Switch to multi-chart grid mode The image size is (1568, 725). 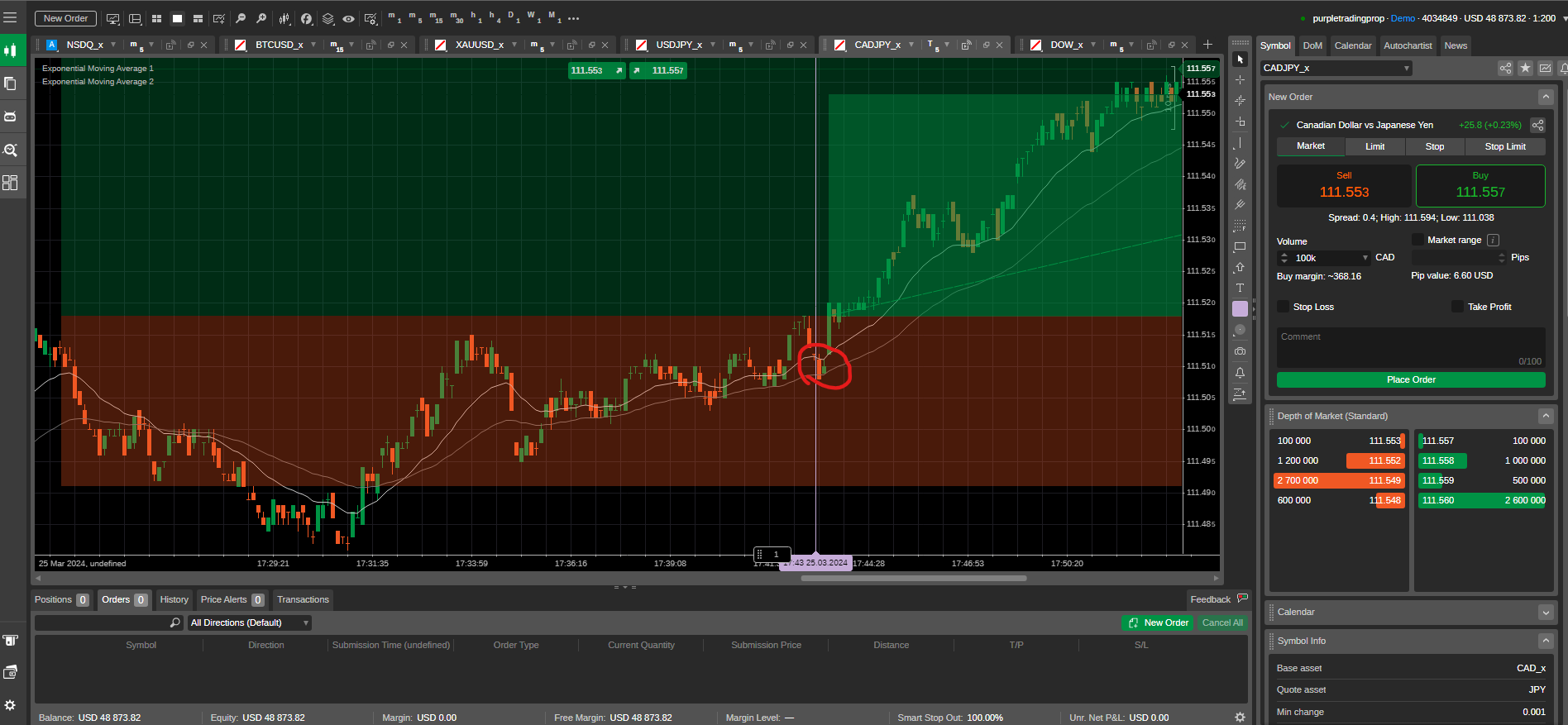click(156, 18)
